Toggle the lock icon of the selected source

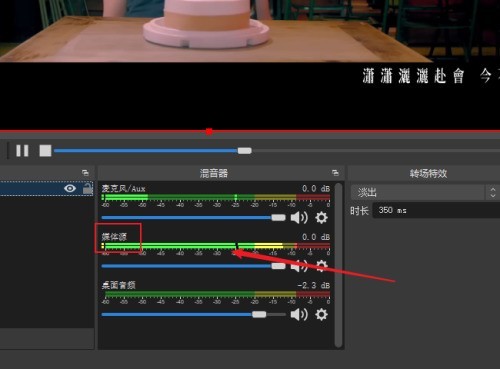pos(87,188)
